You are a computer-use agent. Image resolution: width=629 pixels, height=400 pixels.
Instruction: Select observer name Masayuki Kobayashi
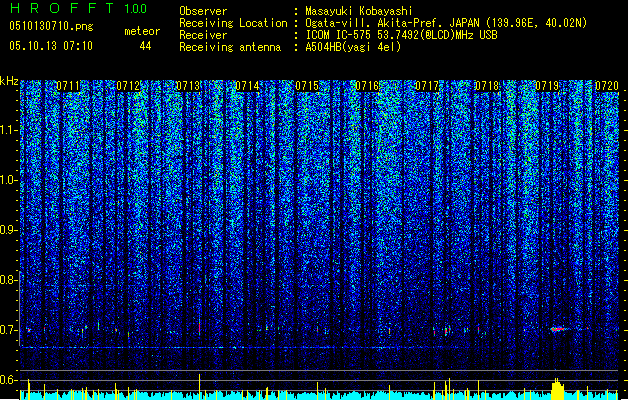pos(359,11)
